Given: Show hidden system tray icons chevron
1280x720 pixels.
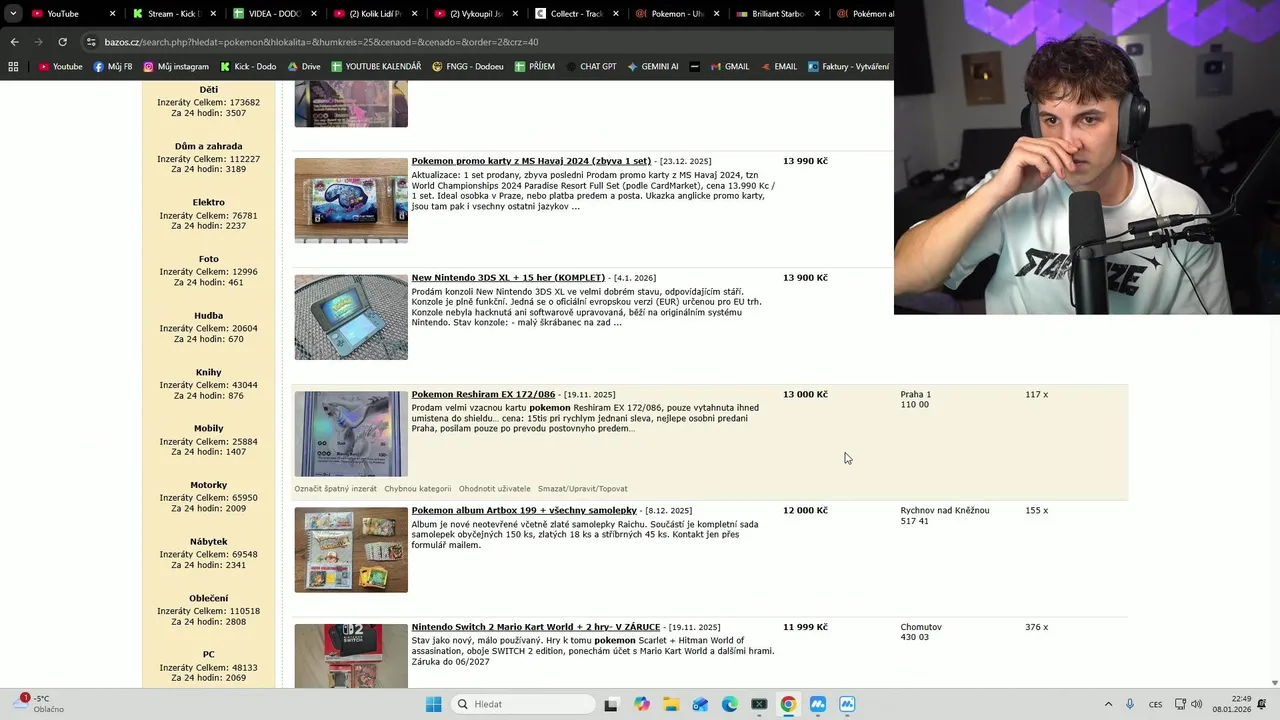Looking at the screenshot, I should coord(1108,704).
